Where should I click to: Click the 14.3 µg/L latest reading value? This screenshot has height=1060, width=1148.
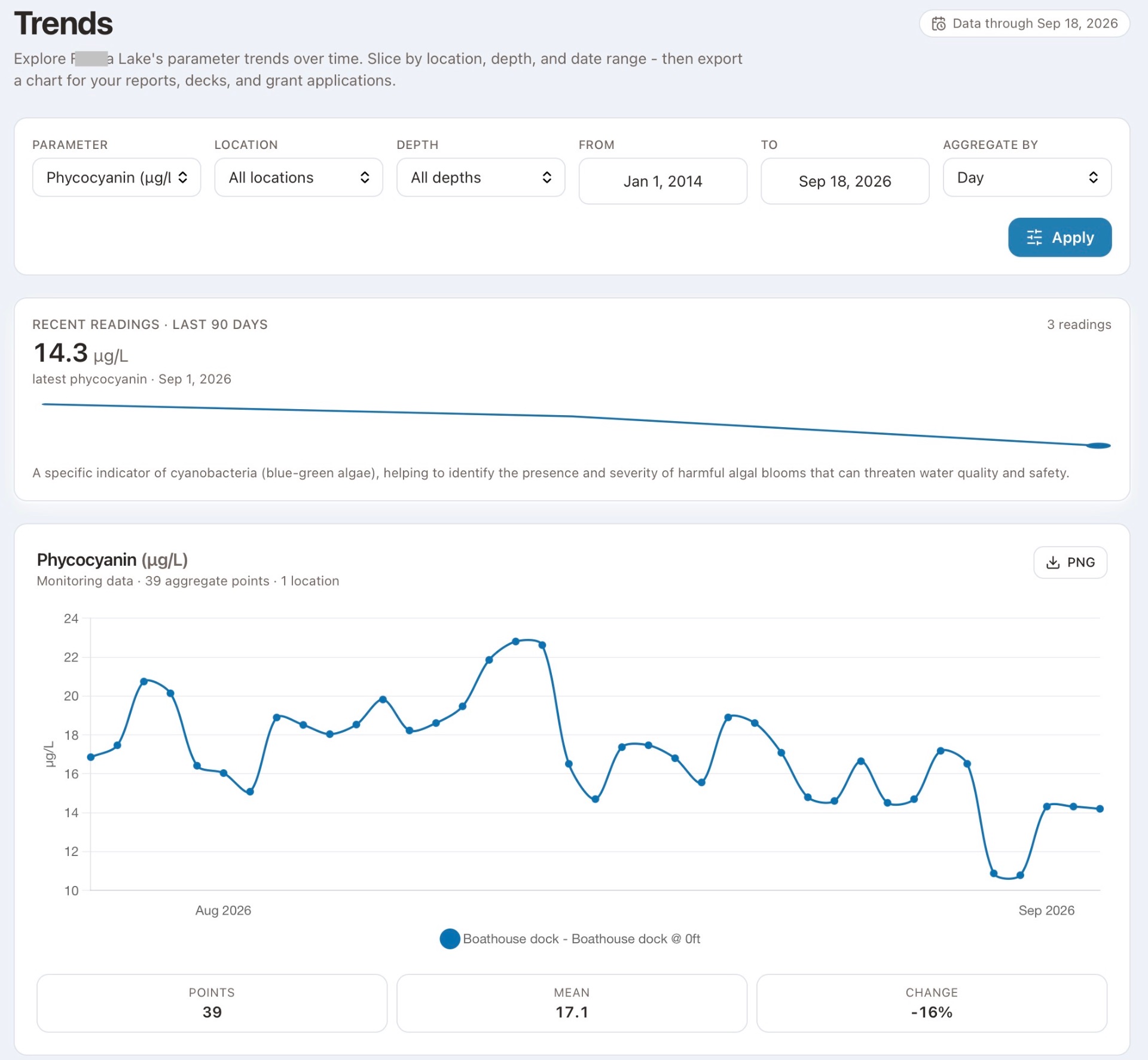81,354
